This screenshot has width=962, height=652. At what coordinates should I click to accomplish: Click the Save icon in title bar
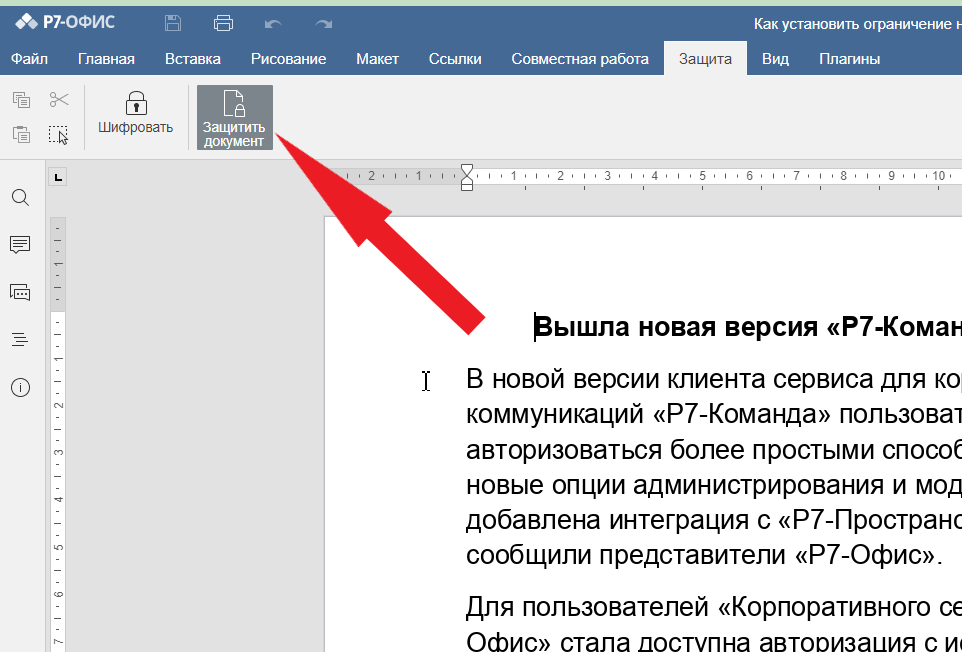tap(173, 23)
